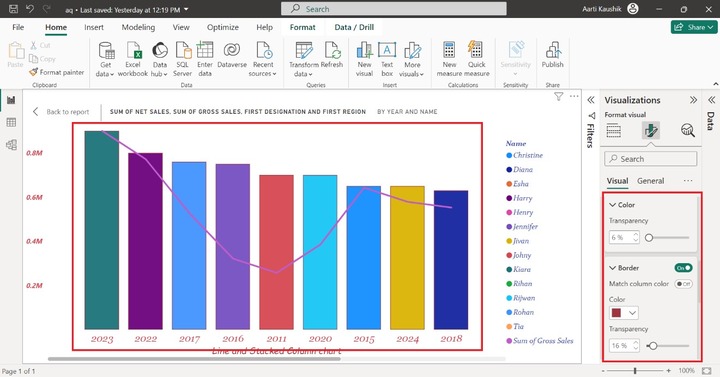Screen dimensions: 720x377
Task: Zoom in with the plus button
Action: pos(669,370)
